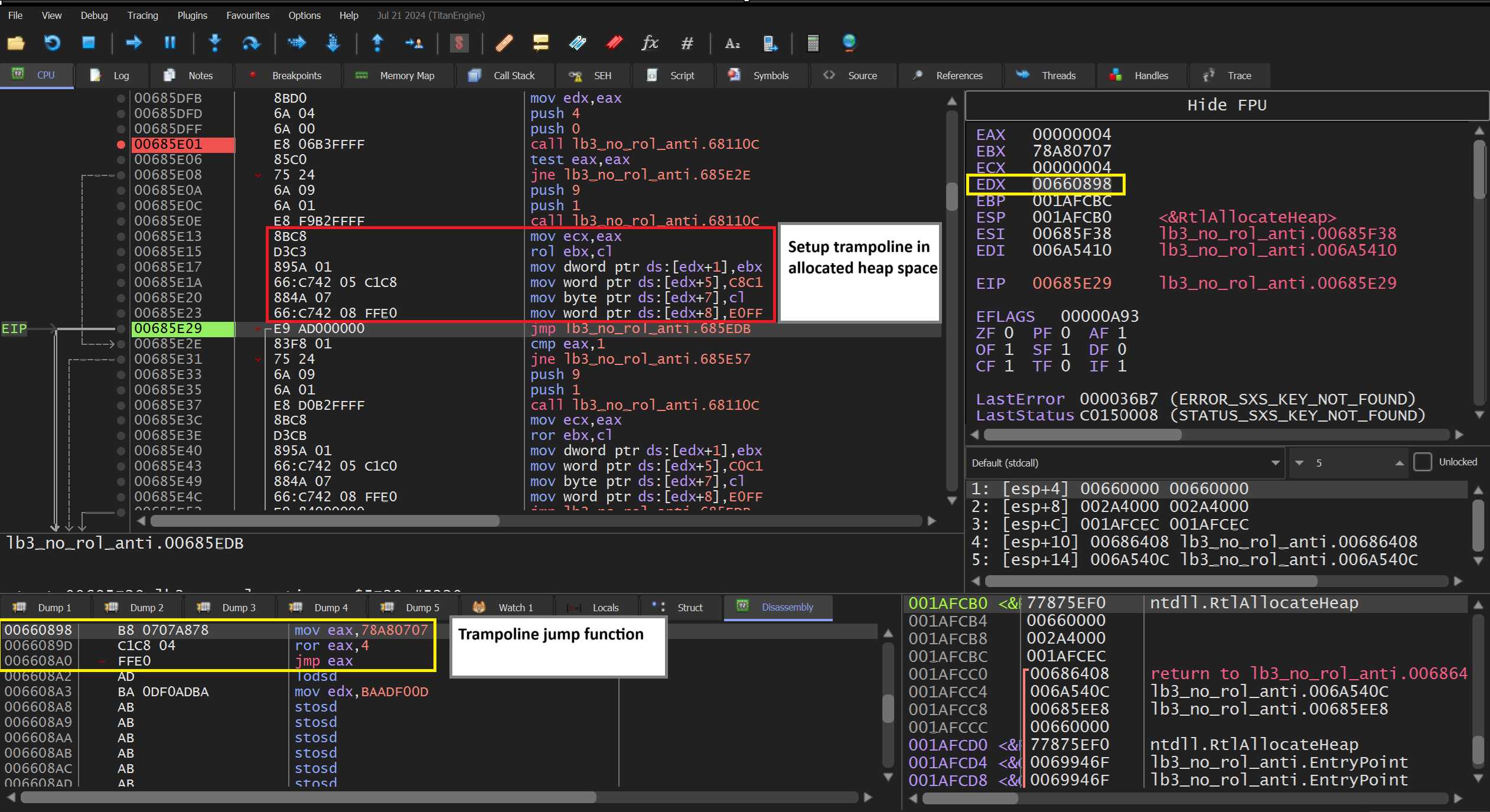This screenshot has height=812, width=1490.
Task: Open the Plugins menu
Action: [192, 15]
